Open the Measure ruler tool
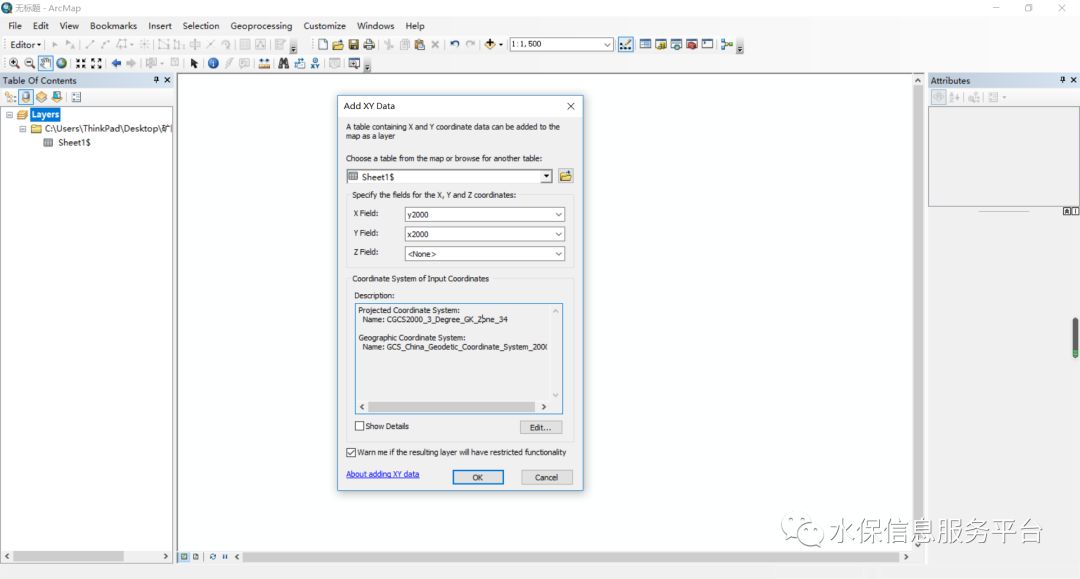This screenshot has width=1080, height=579. [x=264, y=63]
